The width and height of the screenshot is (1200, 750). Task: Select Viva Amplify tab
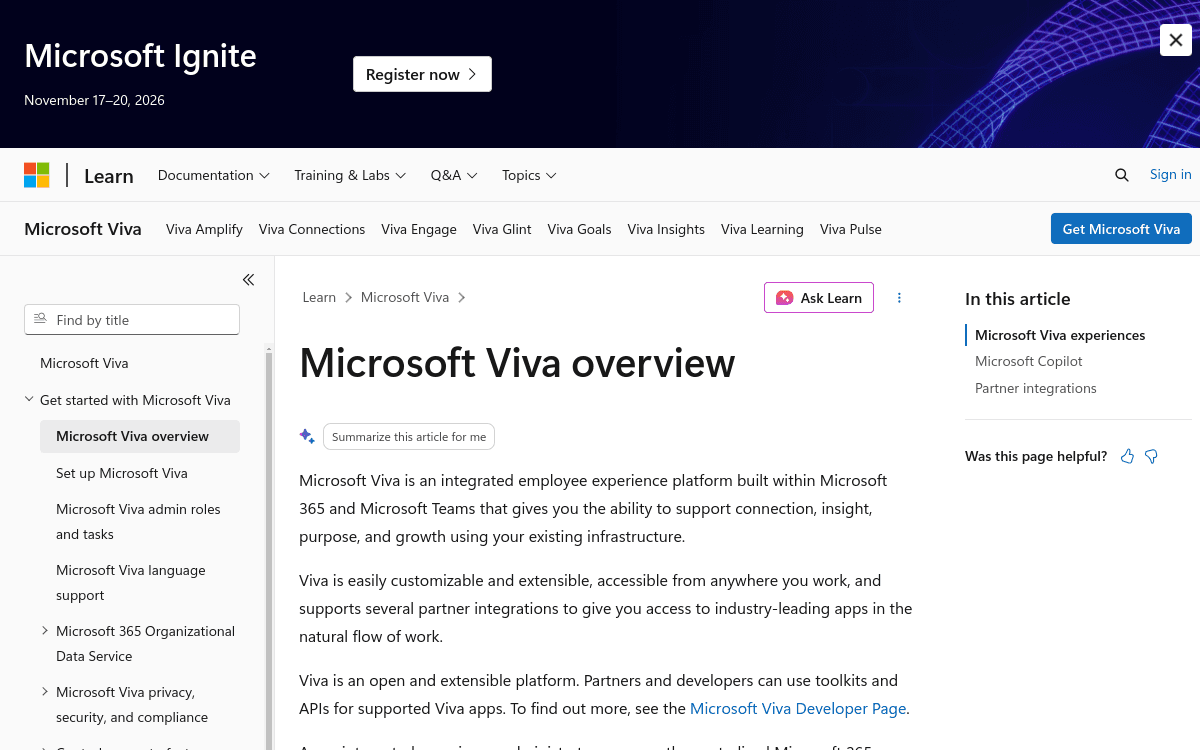click(204, 229)
